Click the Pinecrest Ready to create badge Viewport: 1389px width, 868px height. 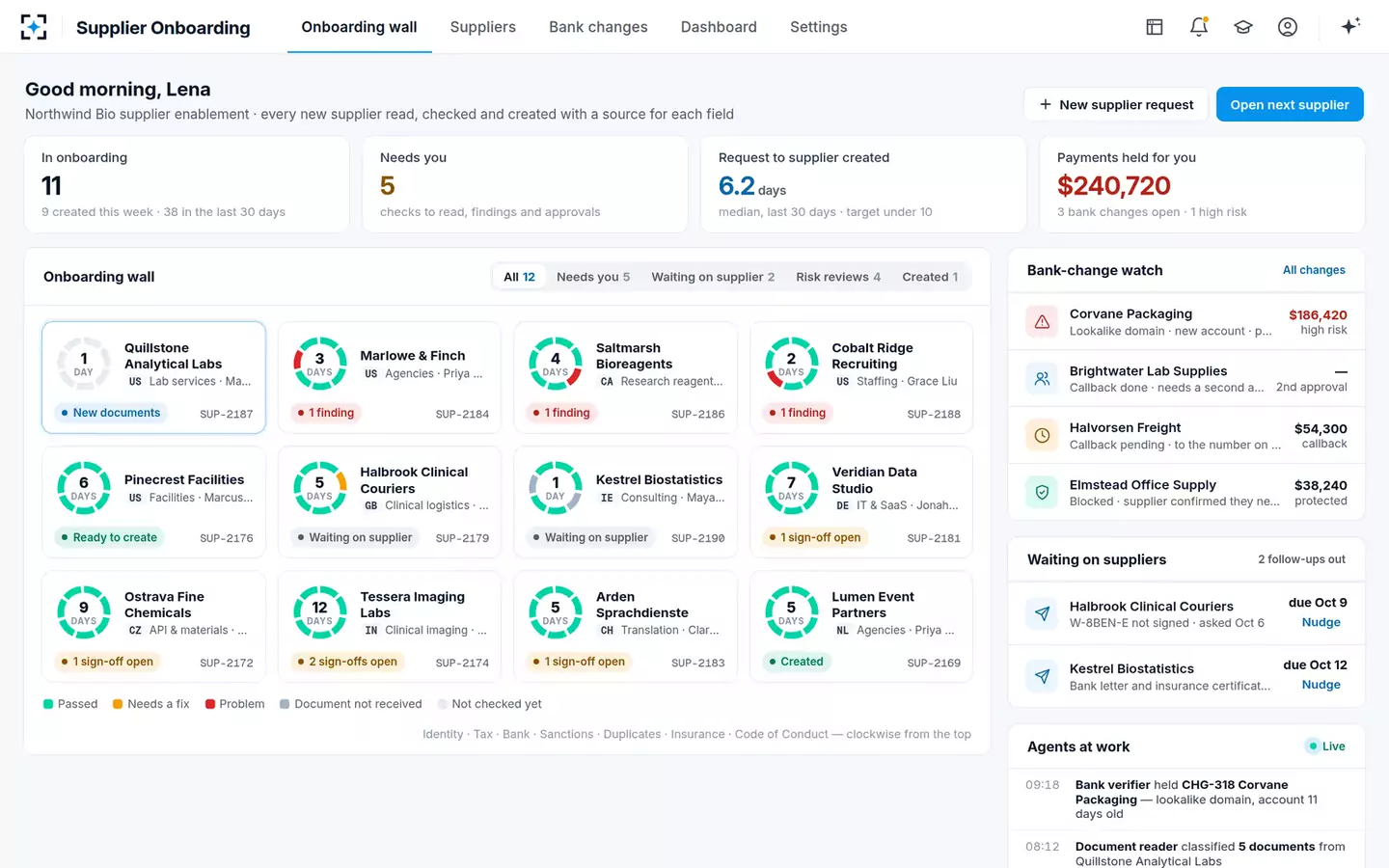[x=108, y=537]
